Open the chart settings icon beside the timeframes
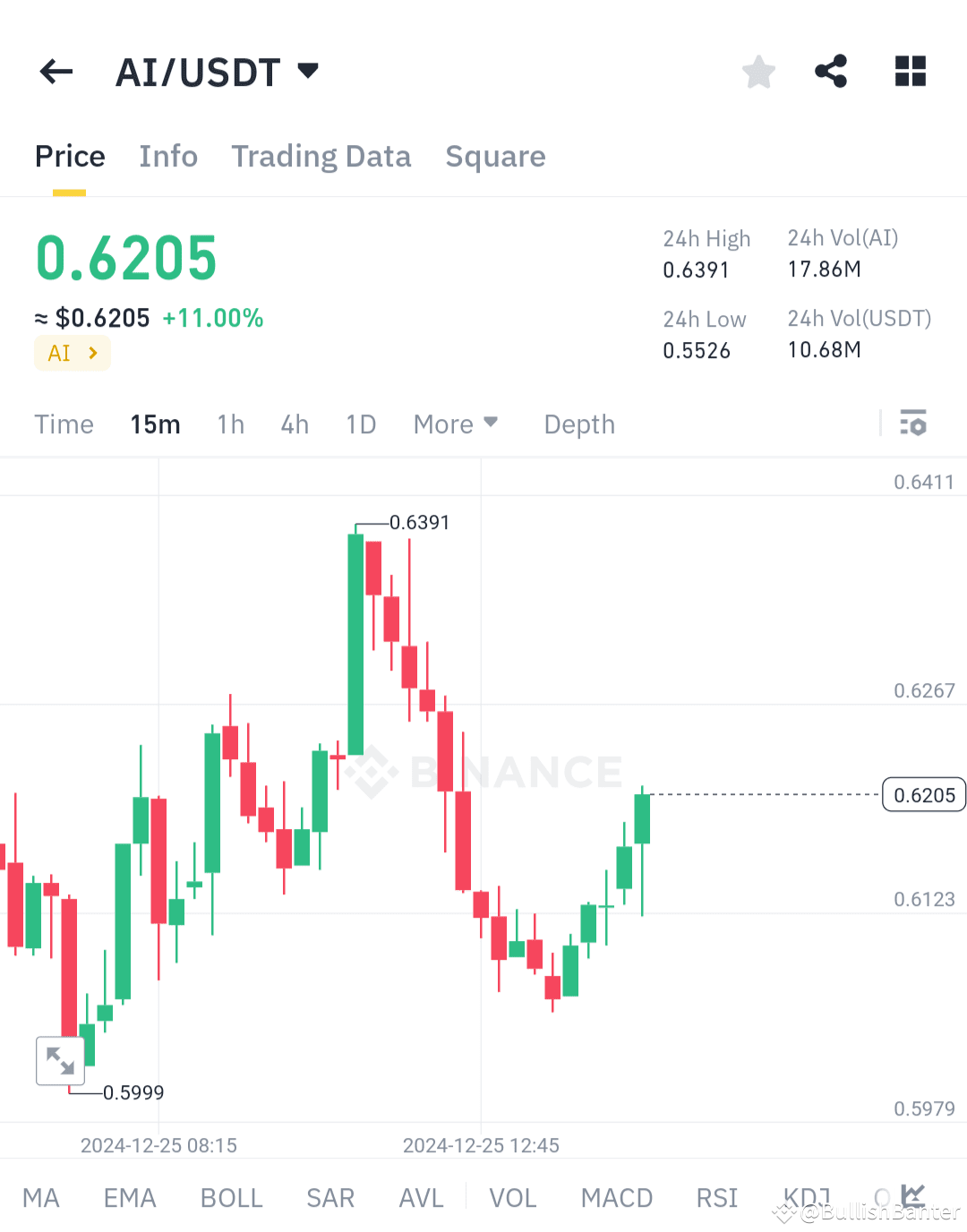This screenshot has height=1232, width=967. tap(913, 423)
